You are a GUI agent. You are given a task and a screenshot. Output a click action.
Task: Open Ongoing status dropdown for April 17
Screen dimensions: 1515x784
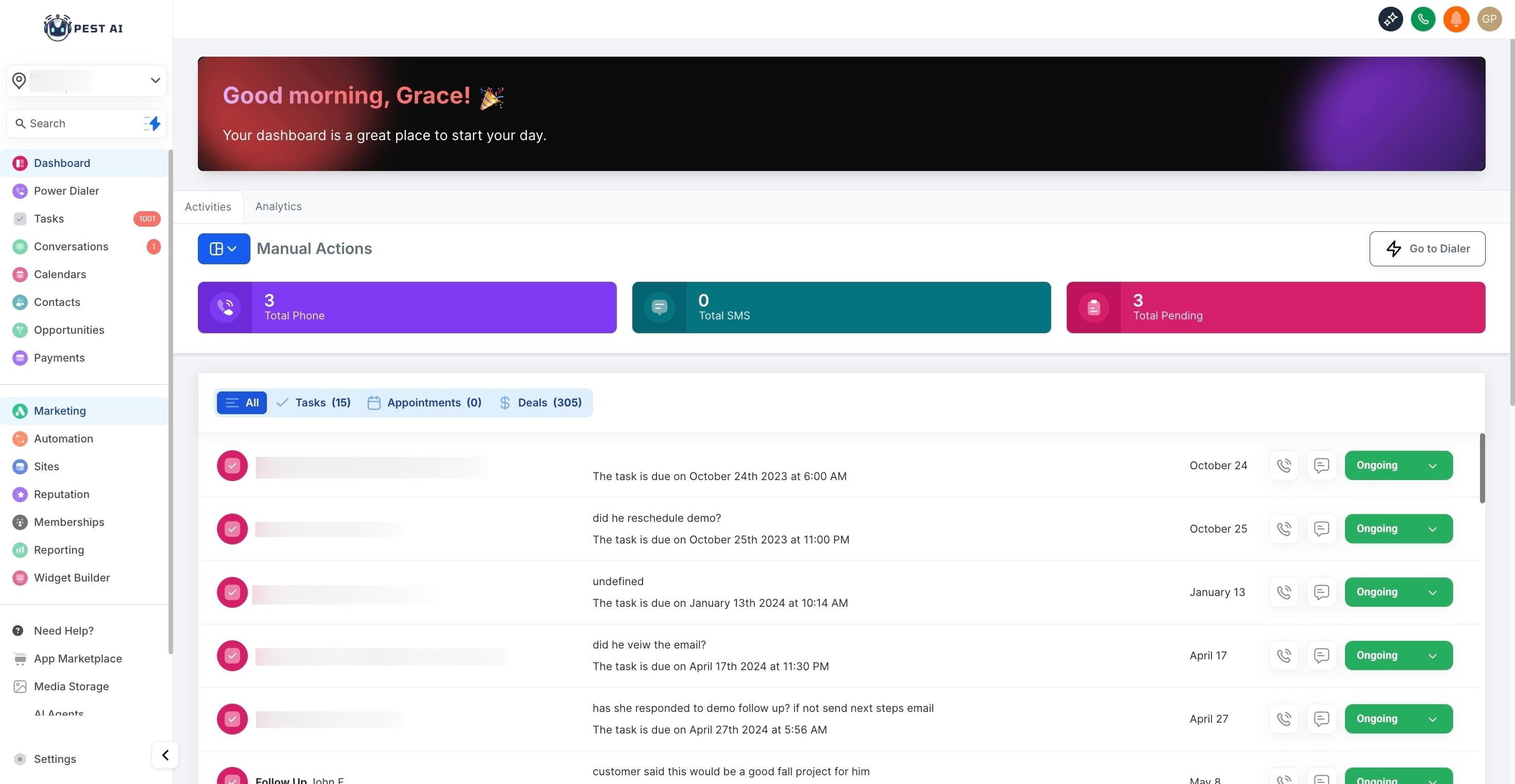coord(1399,655)
